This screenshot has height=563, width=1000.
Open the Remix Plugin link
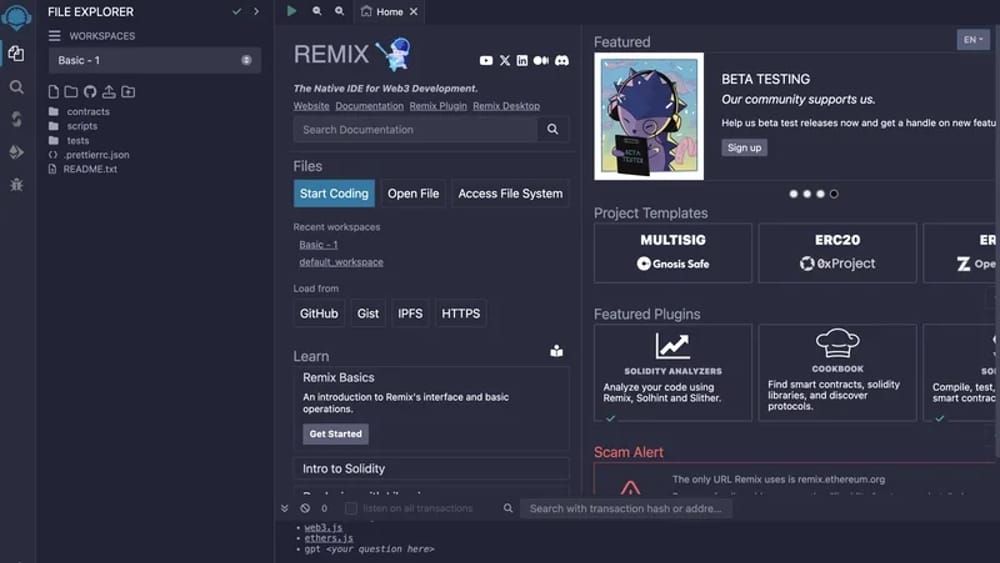click(438, 106)
